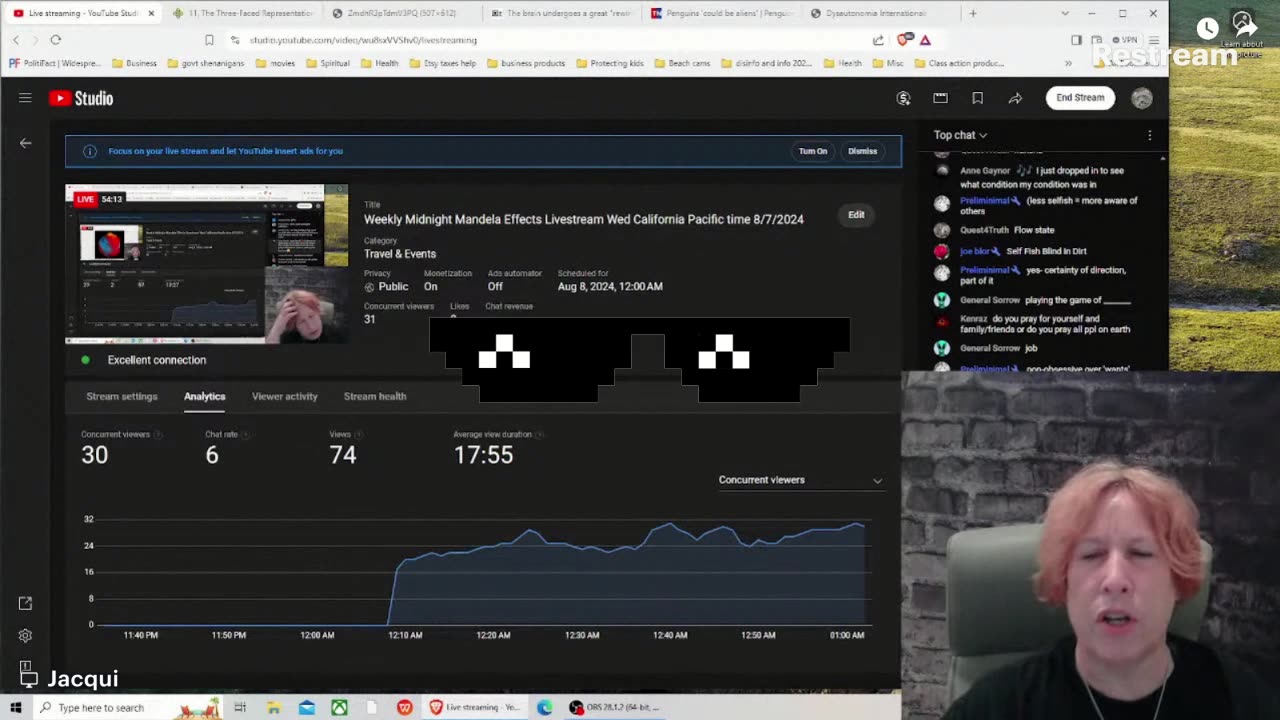Click Edit next to the stream title
Screen dimensions: 1280x720
[856, 215]
